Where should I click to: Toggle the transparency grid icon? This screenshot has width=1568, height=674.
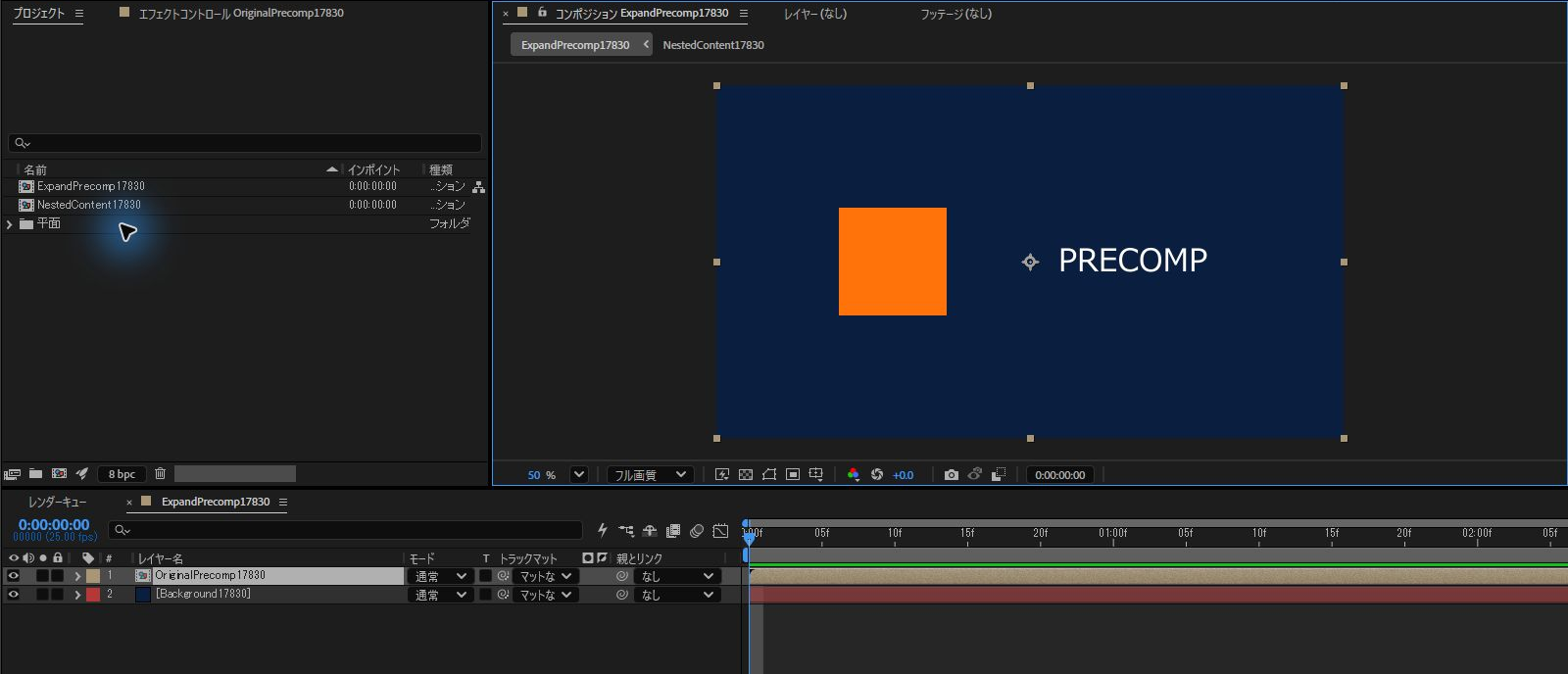pyautogui.click(x=746, y=475)
